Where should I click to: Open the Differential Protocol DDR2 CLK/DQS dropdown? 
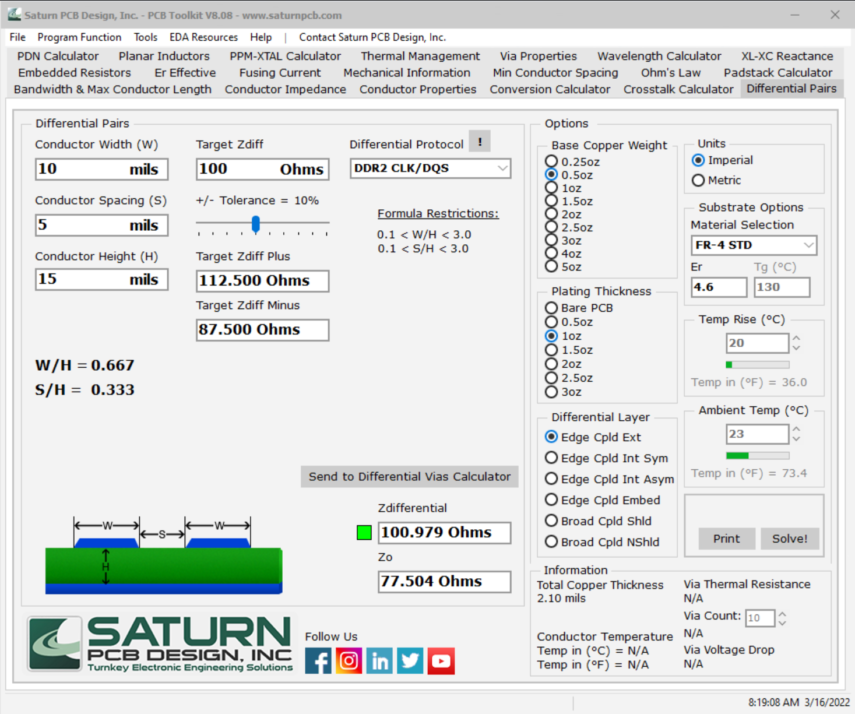tap(430, 169)
